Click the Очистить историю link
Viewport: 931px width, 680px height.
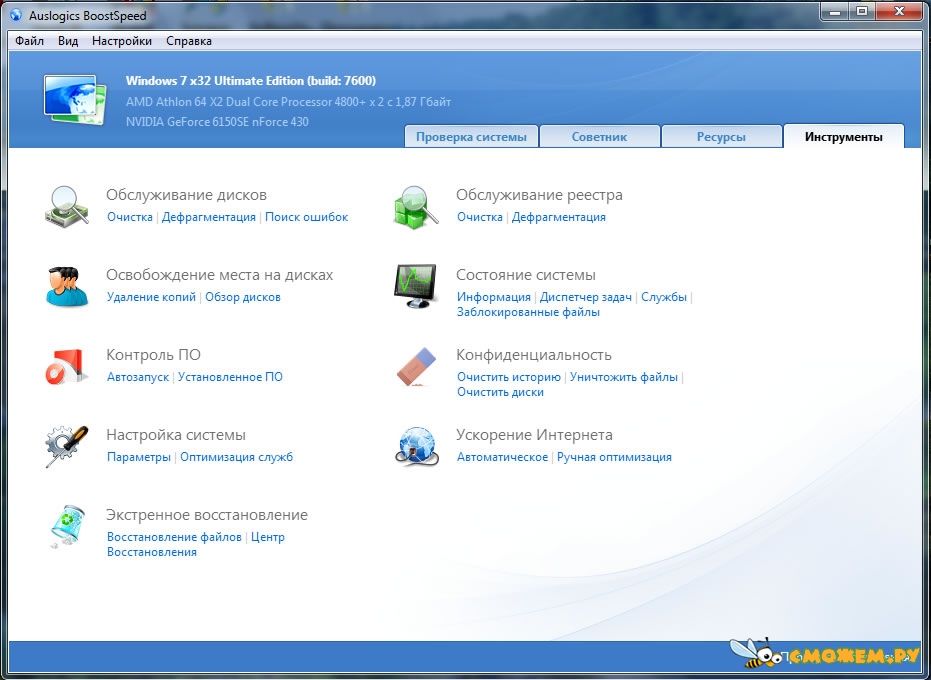(x=509, y=377)
